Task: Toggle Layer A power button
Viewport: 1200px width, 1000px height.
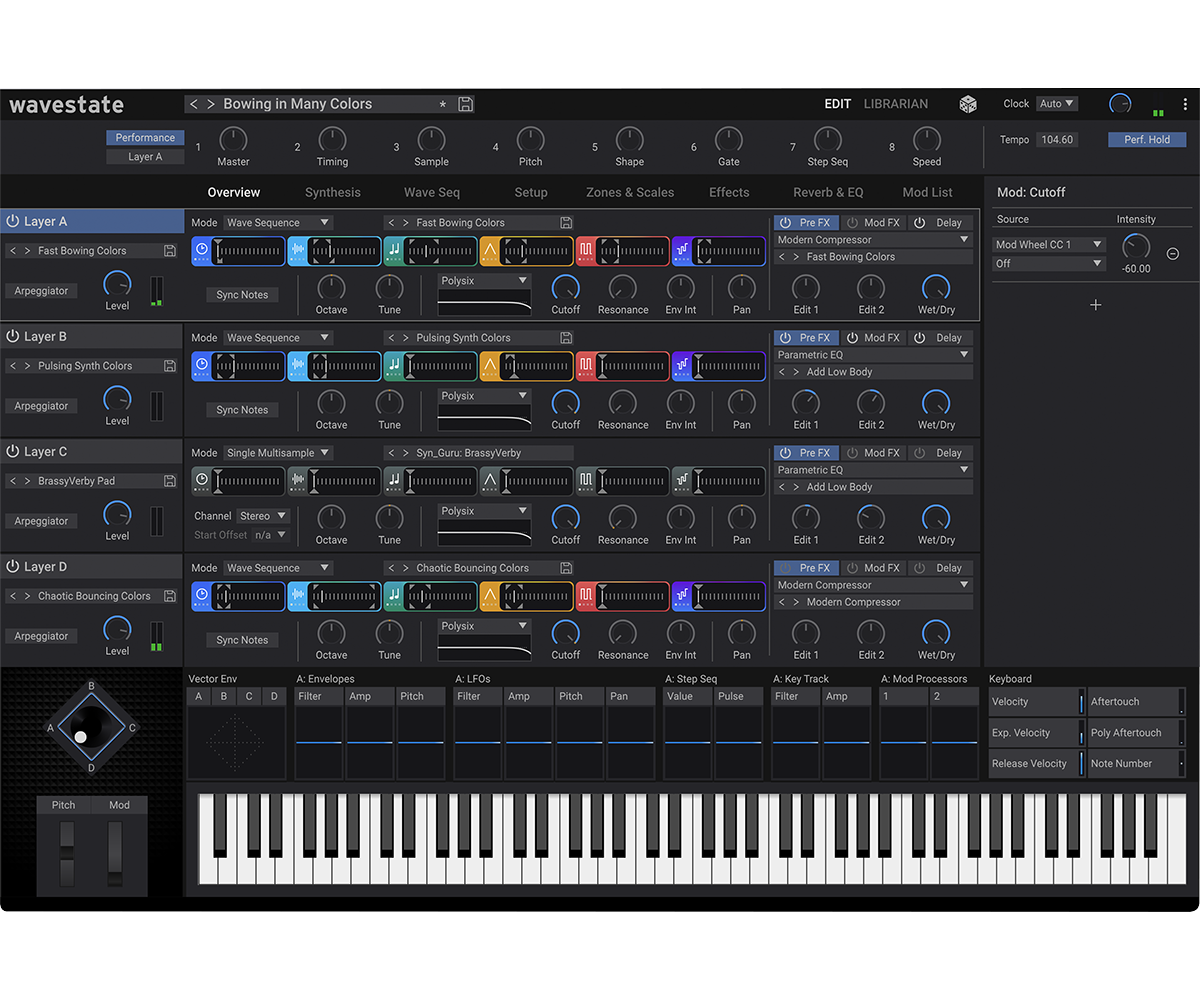Action: (14, 222)
